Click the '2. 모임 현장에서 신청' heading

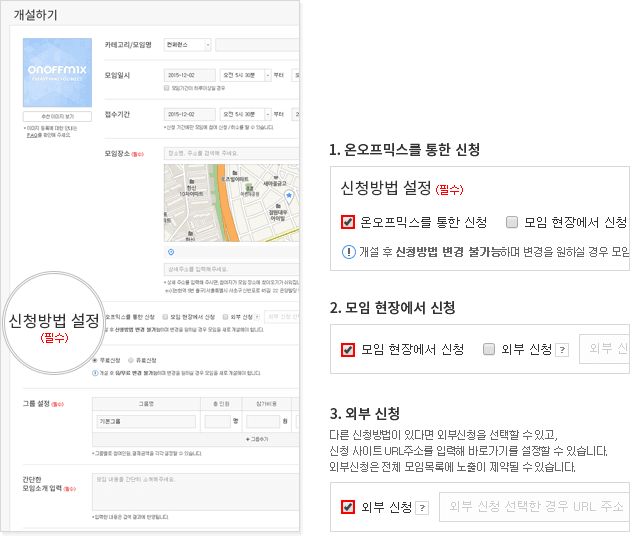393,308
